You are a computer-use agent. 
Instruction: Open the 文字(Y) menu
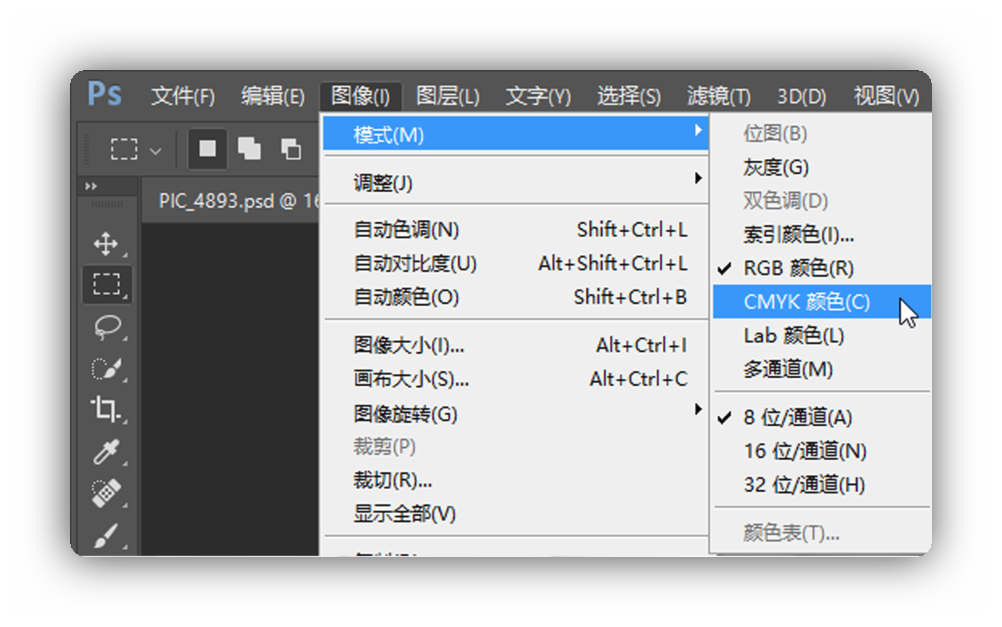(x=538, y=96)
